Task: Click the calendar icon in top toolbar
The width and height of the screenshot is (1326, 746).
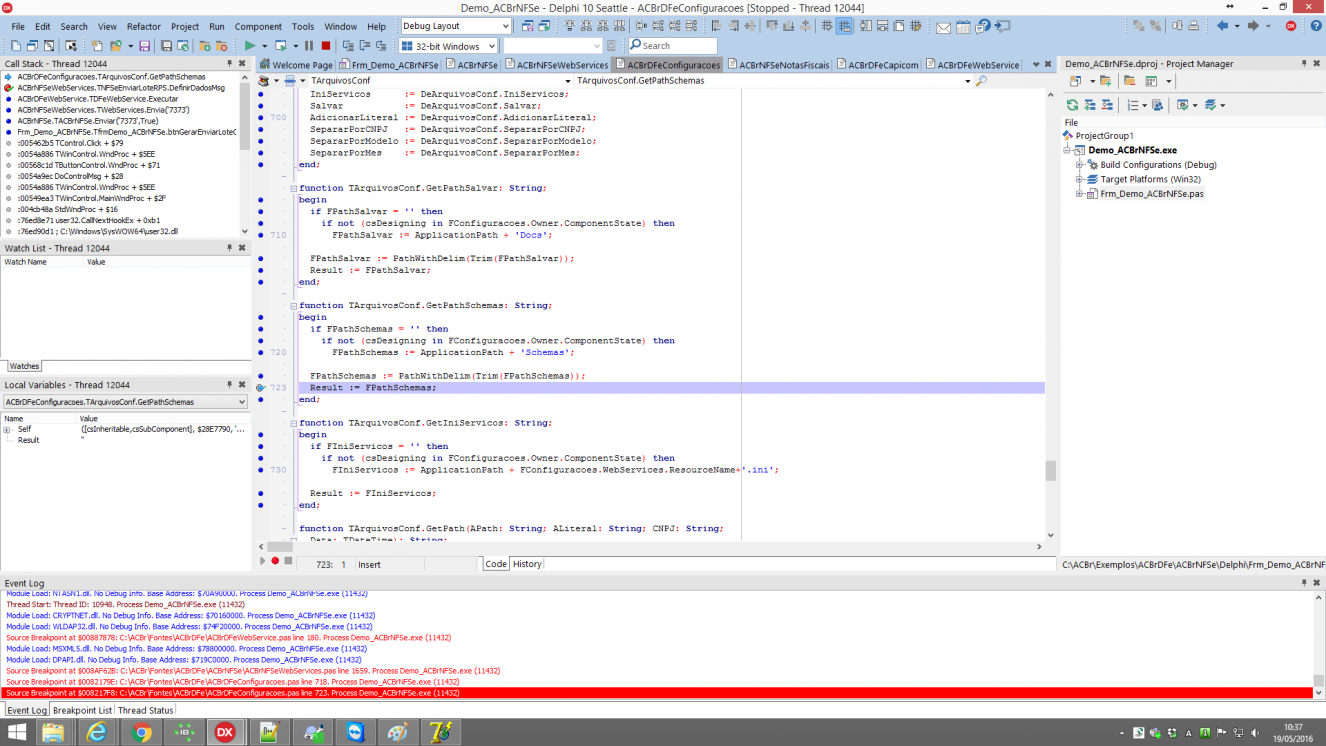Action: click(964, 27)
